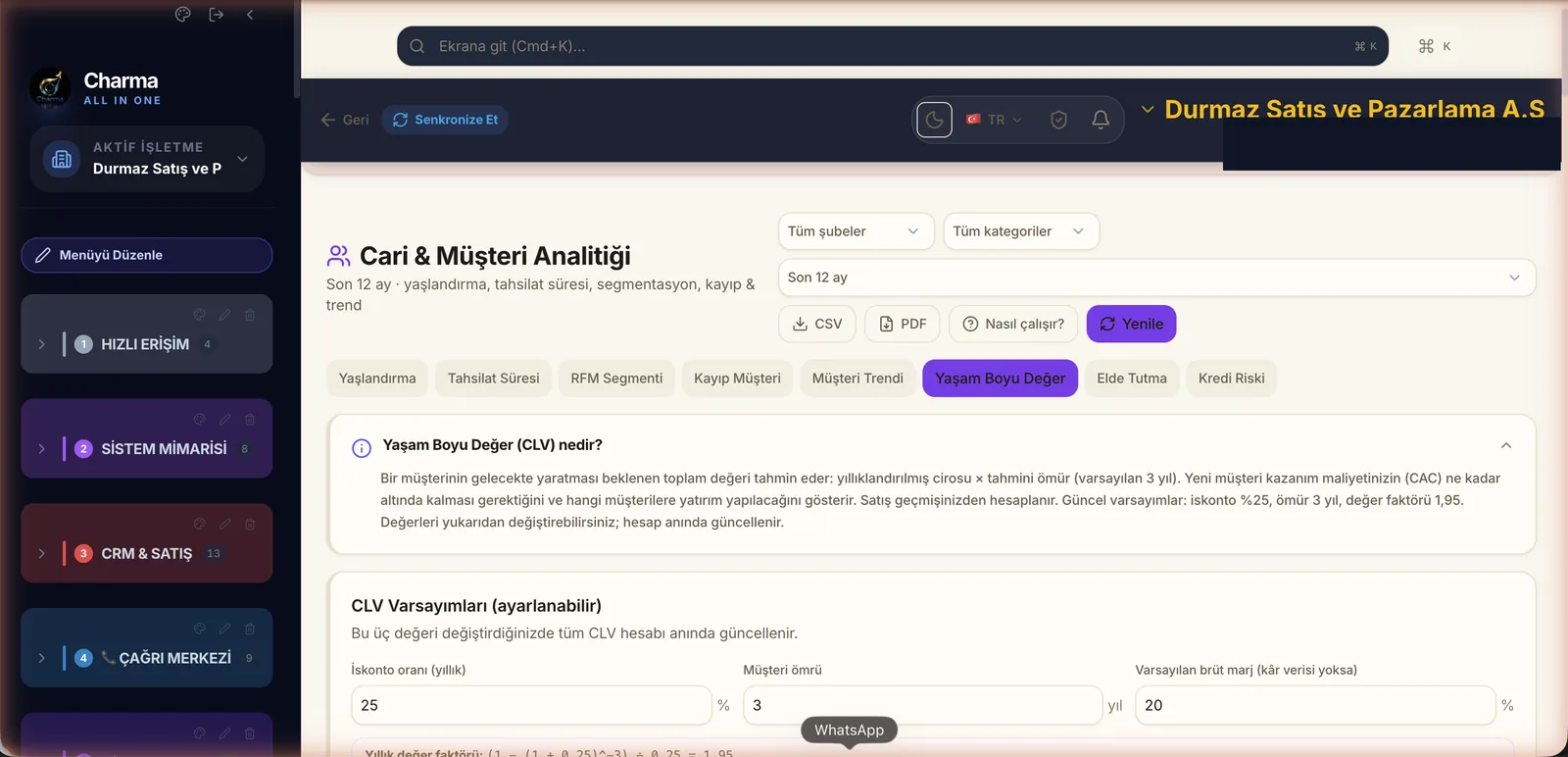Edit the CRM & SATIŞ group with pencil icon
Image resolution: width=1568 pixels, height=757 pixels.
click(224, 525)
